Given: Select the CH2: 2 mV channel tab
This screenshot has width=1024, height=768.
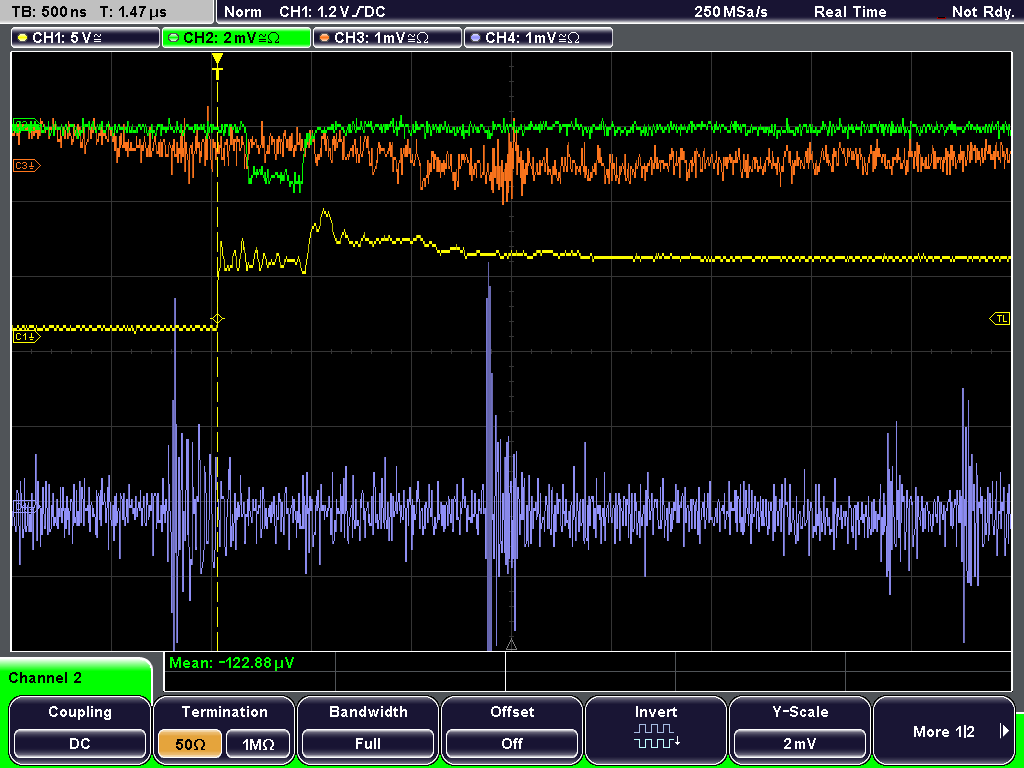Looking at the screenshot, I should [236, 37].
